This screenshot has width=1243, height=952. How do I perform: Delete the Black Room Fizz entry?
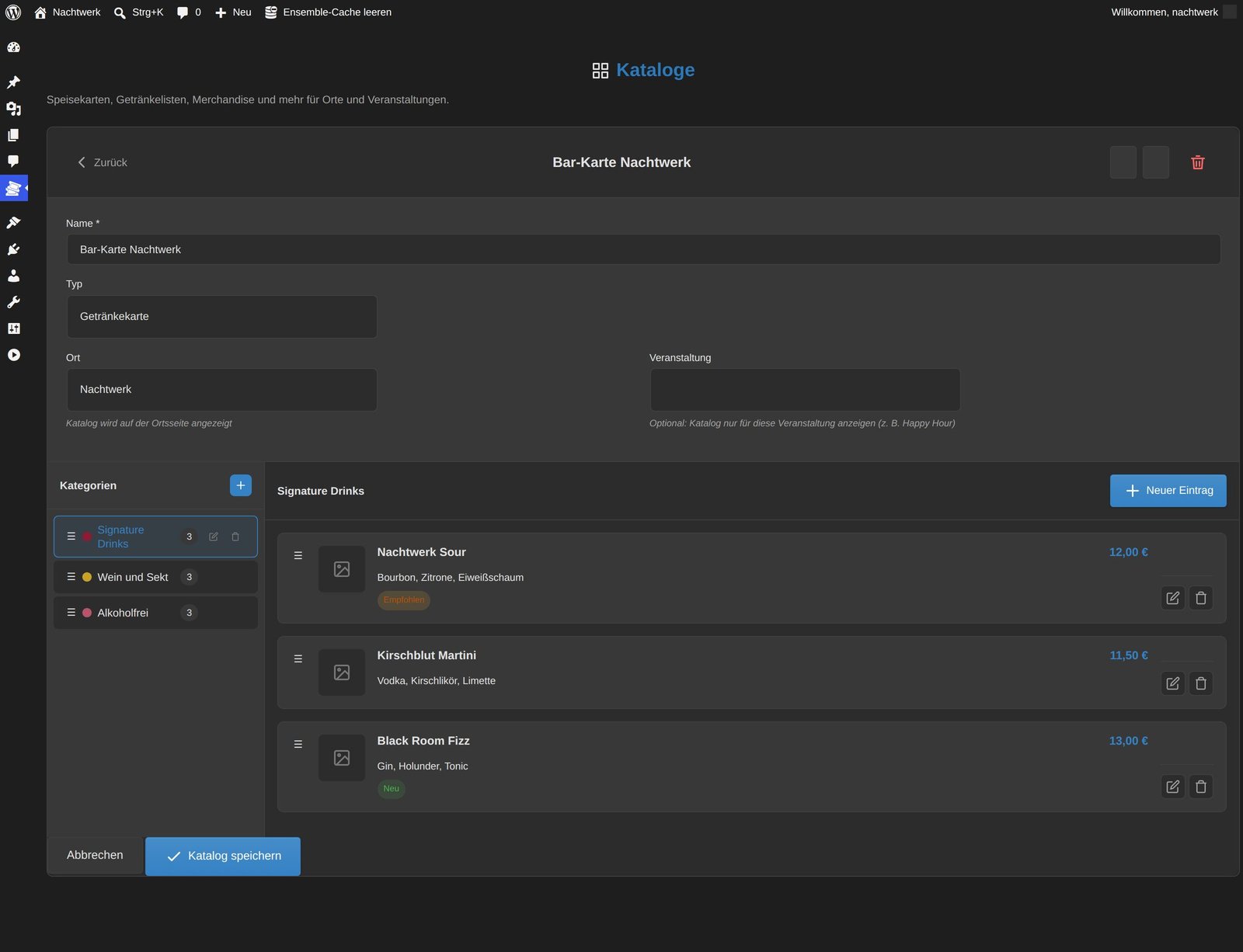[1201, 787]
